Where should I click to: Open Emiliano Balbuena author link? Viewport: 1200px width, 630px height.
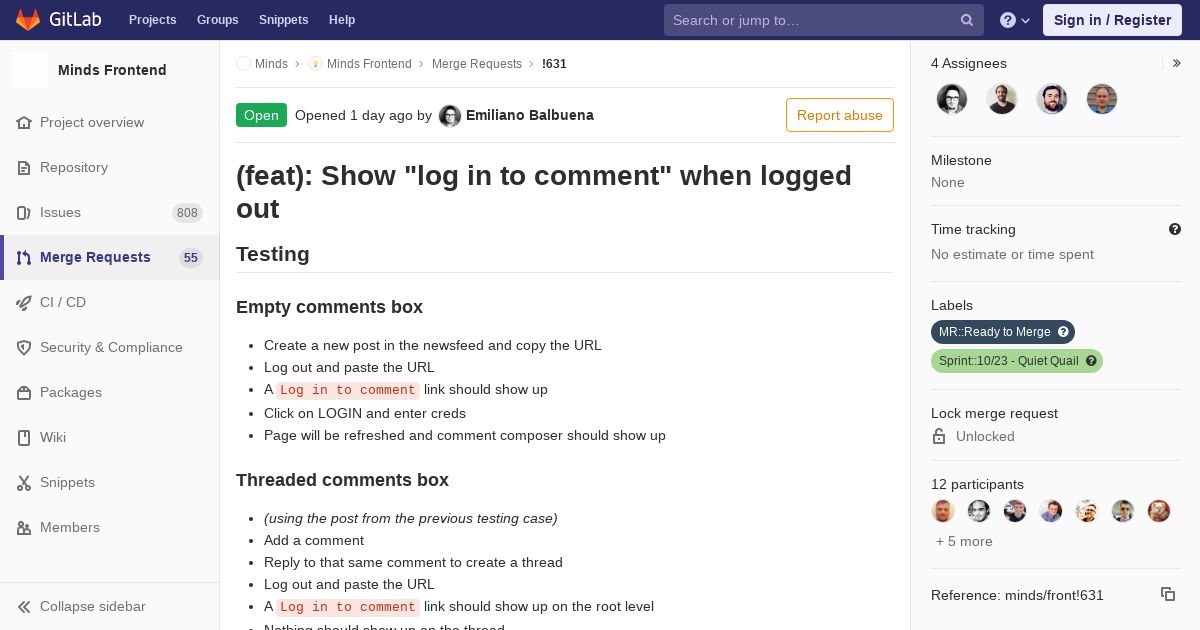pos(530,115)
